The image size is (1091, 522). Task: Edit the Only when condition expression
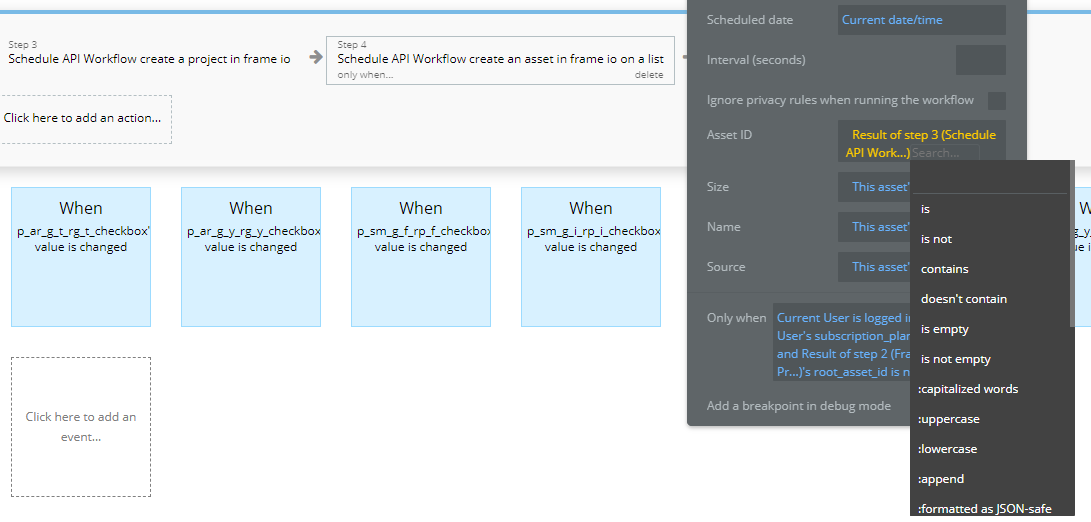pos(842,345)
